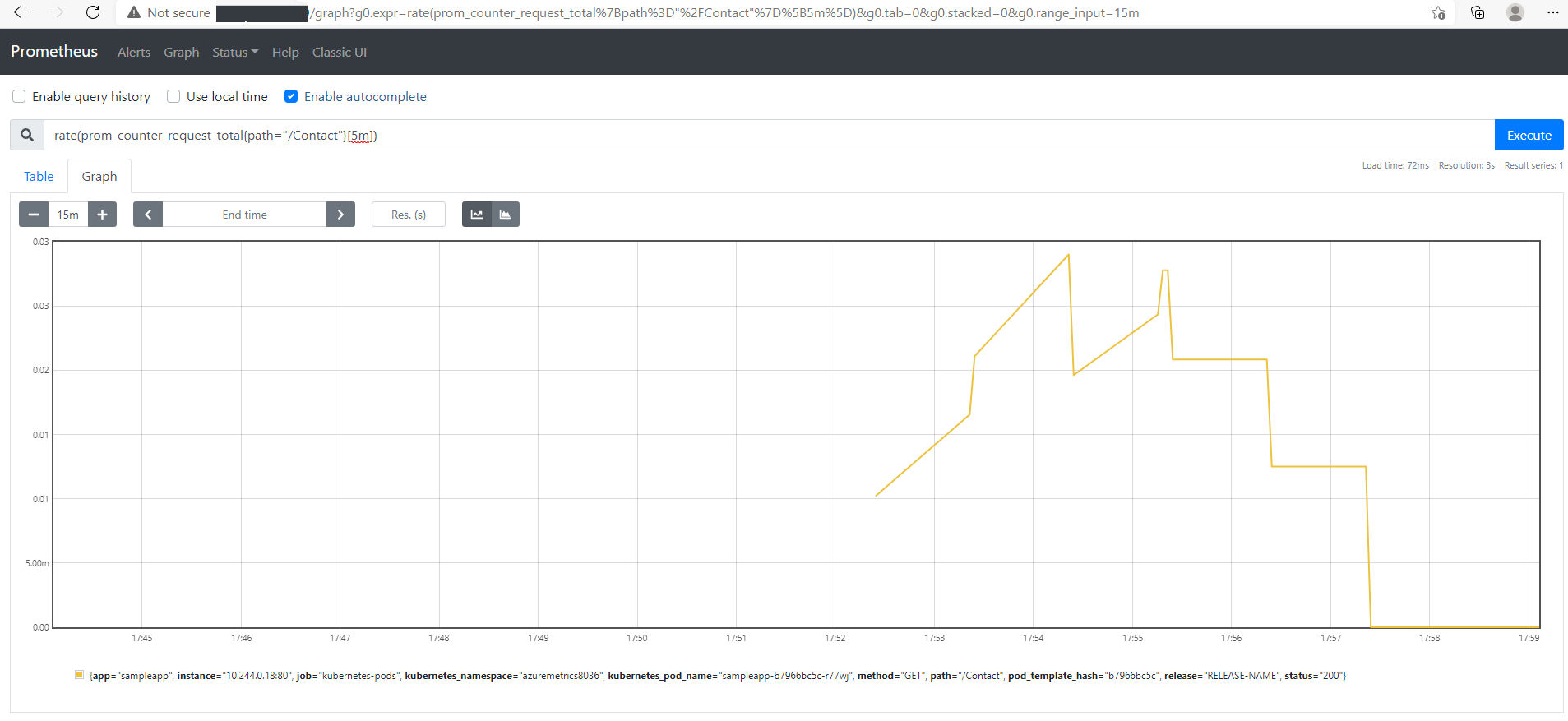Click the search magnifier icon beside query
The image size is (1568, 721).
tap(27, 135)
